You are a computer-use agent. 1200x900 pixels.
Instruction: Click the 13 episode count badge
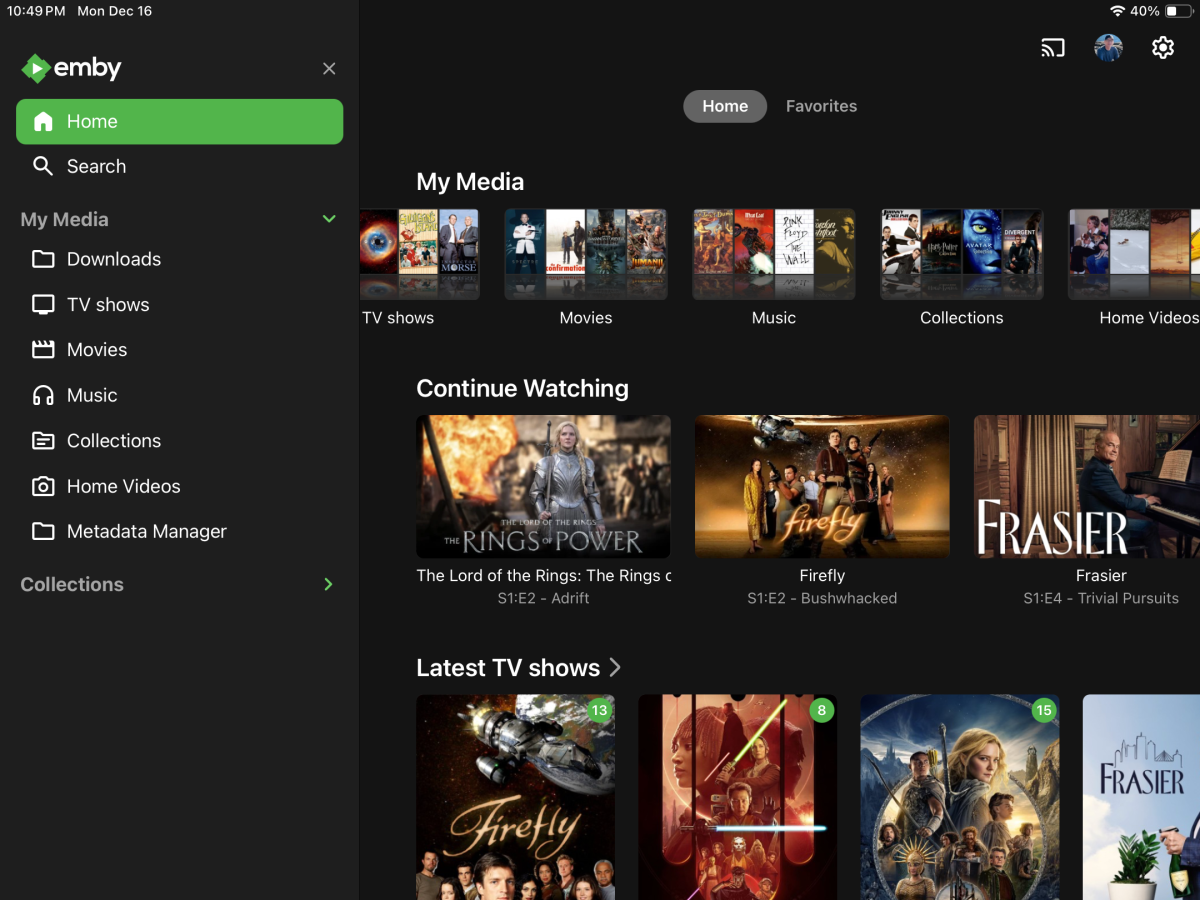[x=599, y=711]
